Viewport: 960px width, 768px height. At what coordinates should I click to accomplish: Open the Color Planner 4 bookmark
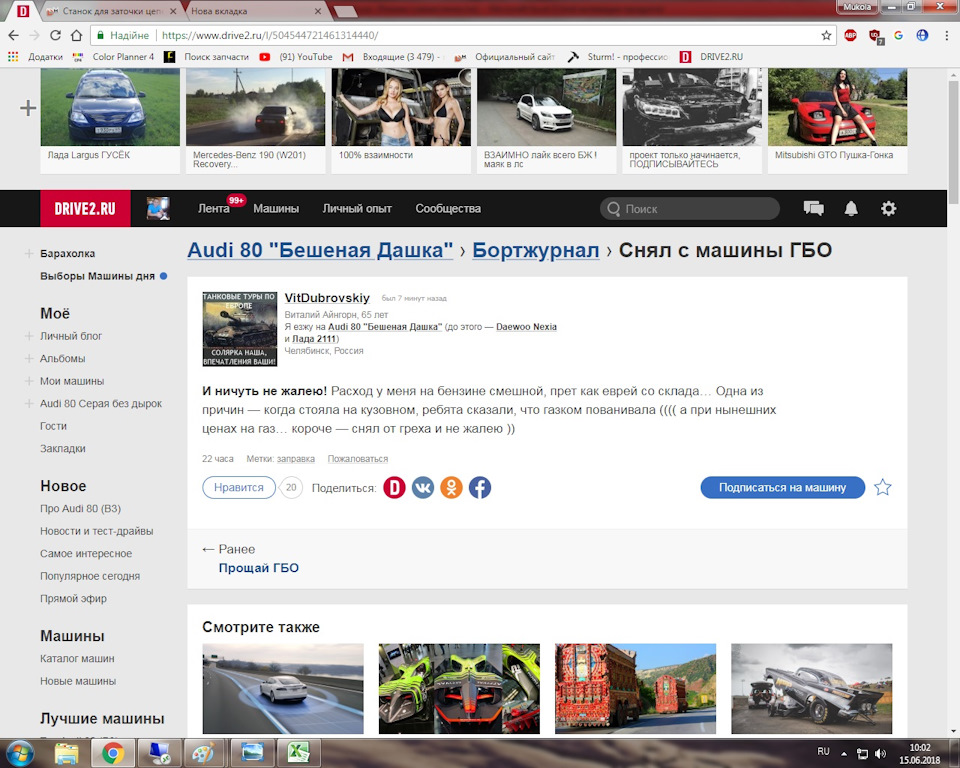113,57
